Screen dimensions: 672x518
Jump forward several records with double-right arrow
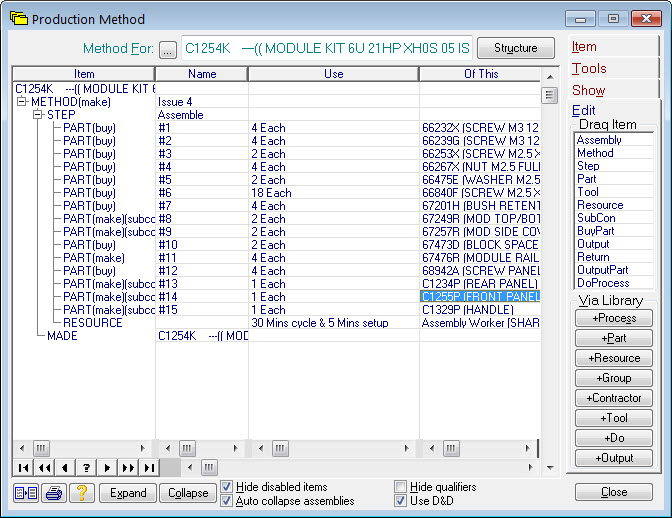128,467
